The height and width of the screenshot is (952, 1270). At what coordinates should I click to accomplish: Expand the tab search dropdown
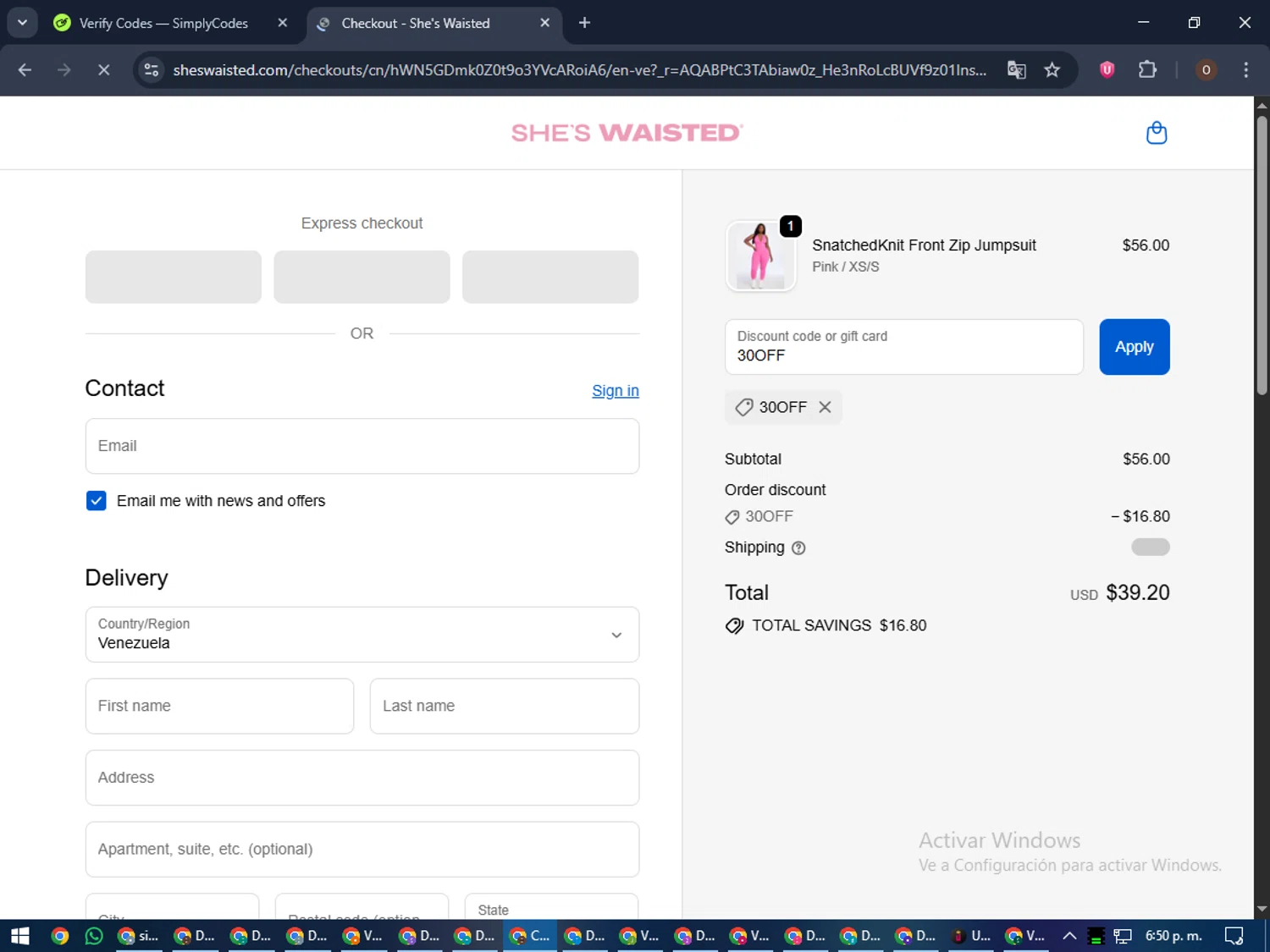coord(22,23)
